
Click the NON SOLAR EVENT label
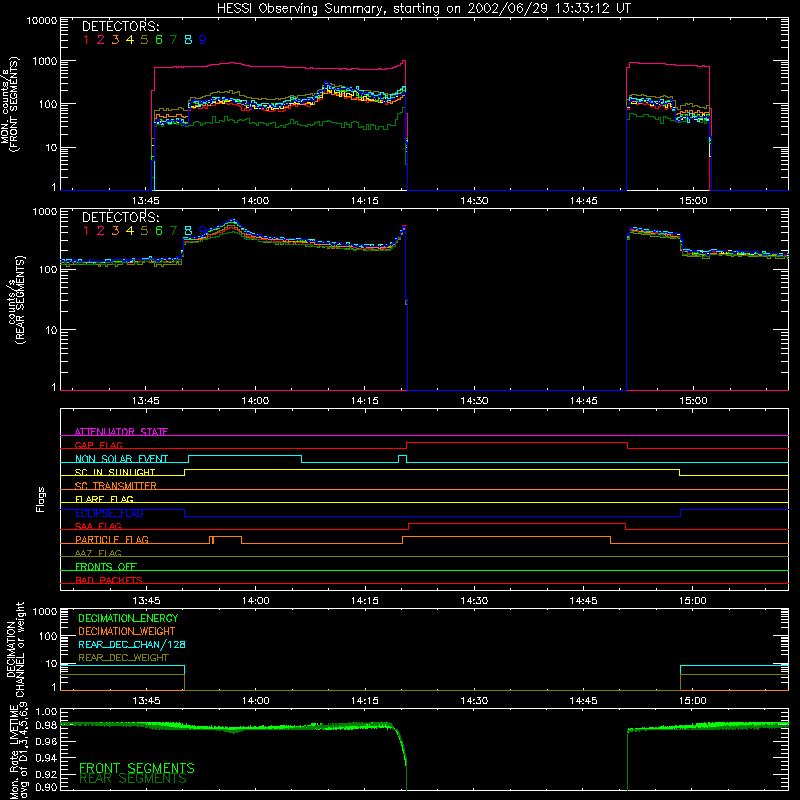tap(121, 459)
